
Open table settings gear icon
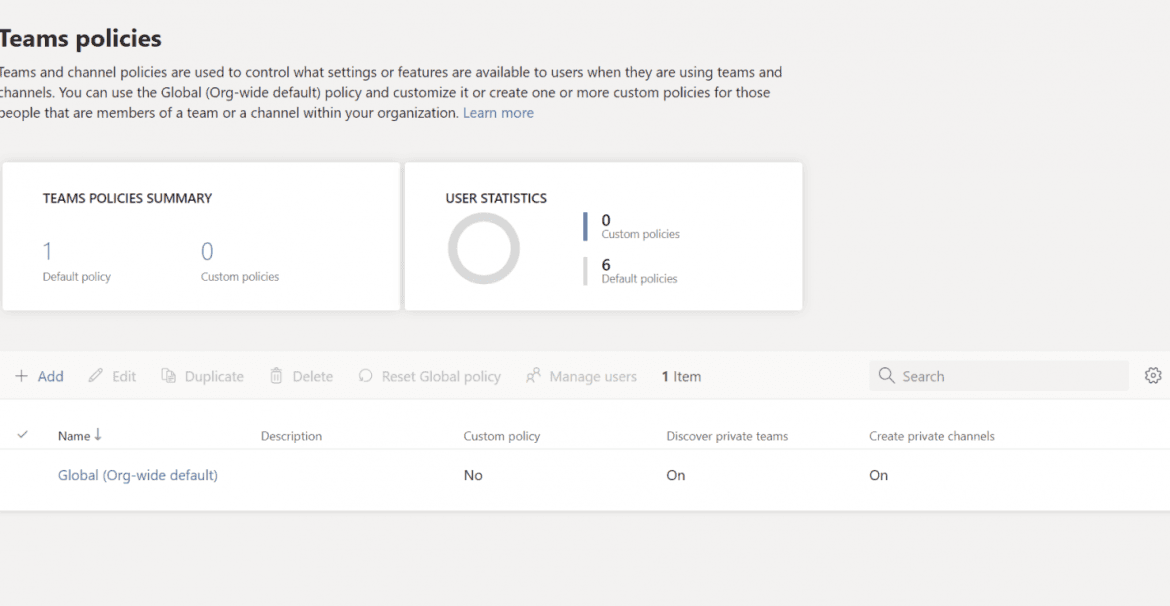(x=1153, y=375)
